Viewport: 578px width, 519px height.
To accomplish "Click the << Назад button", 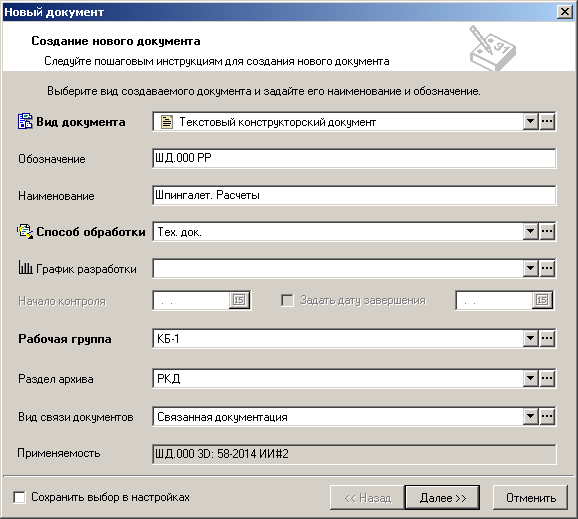I will (x=367, y=498).
